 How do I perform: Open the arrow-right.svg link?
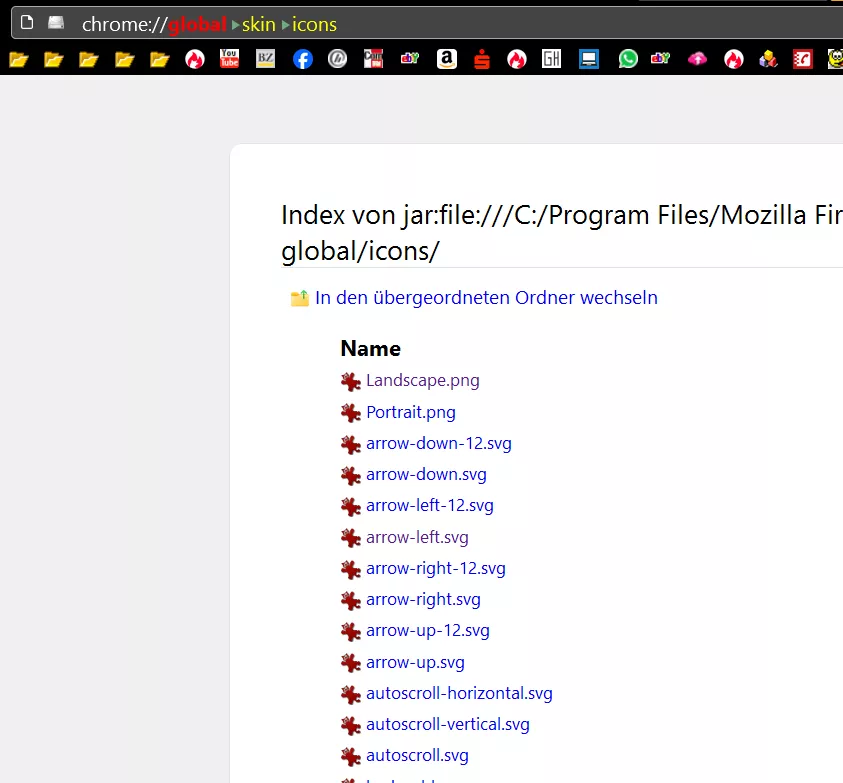click(x=423, y=600)
